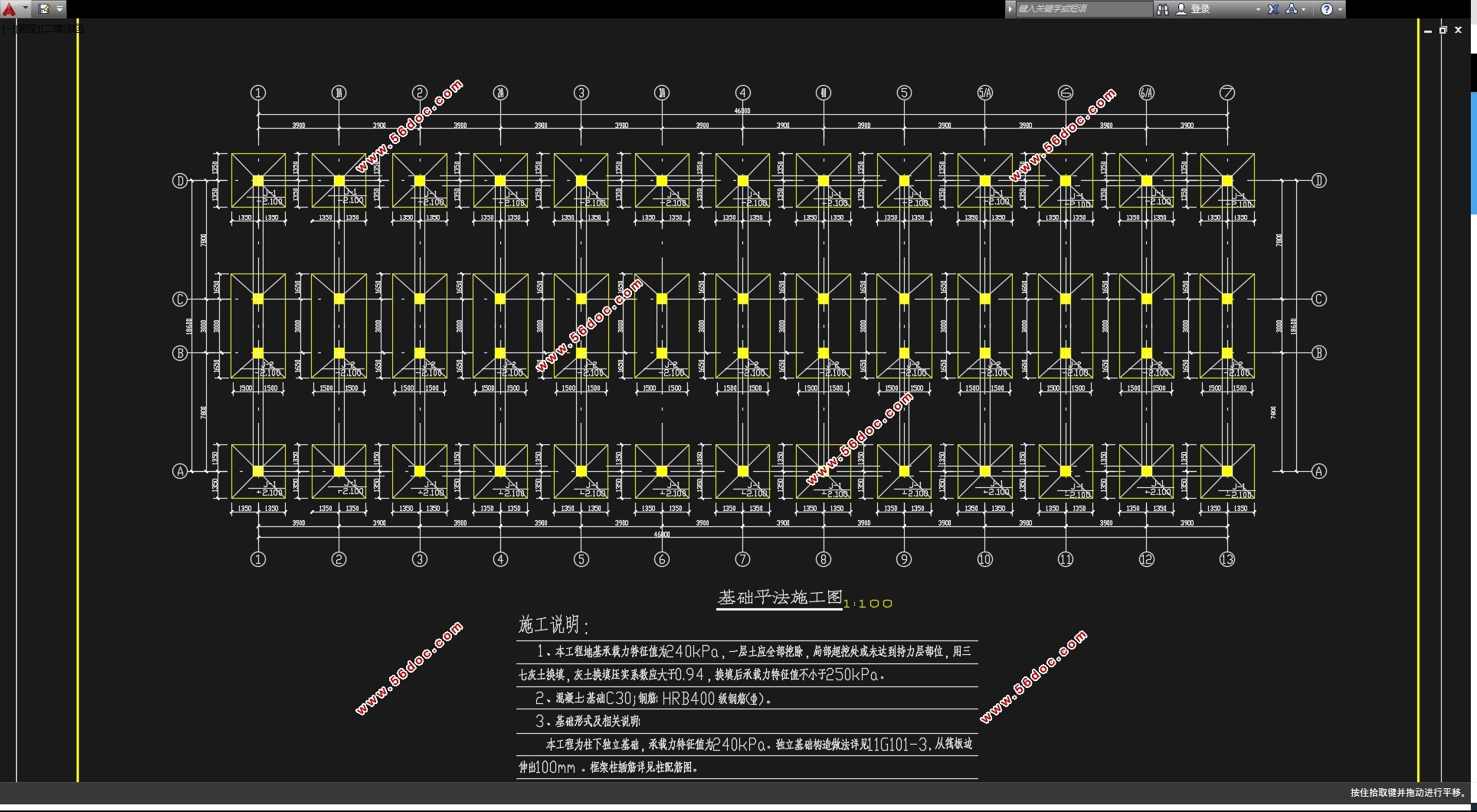Open the [-] viewport controls menu

(6, 29)
